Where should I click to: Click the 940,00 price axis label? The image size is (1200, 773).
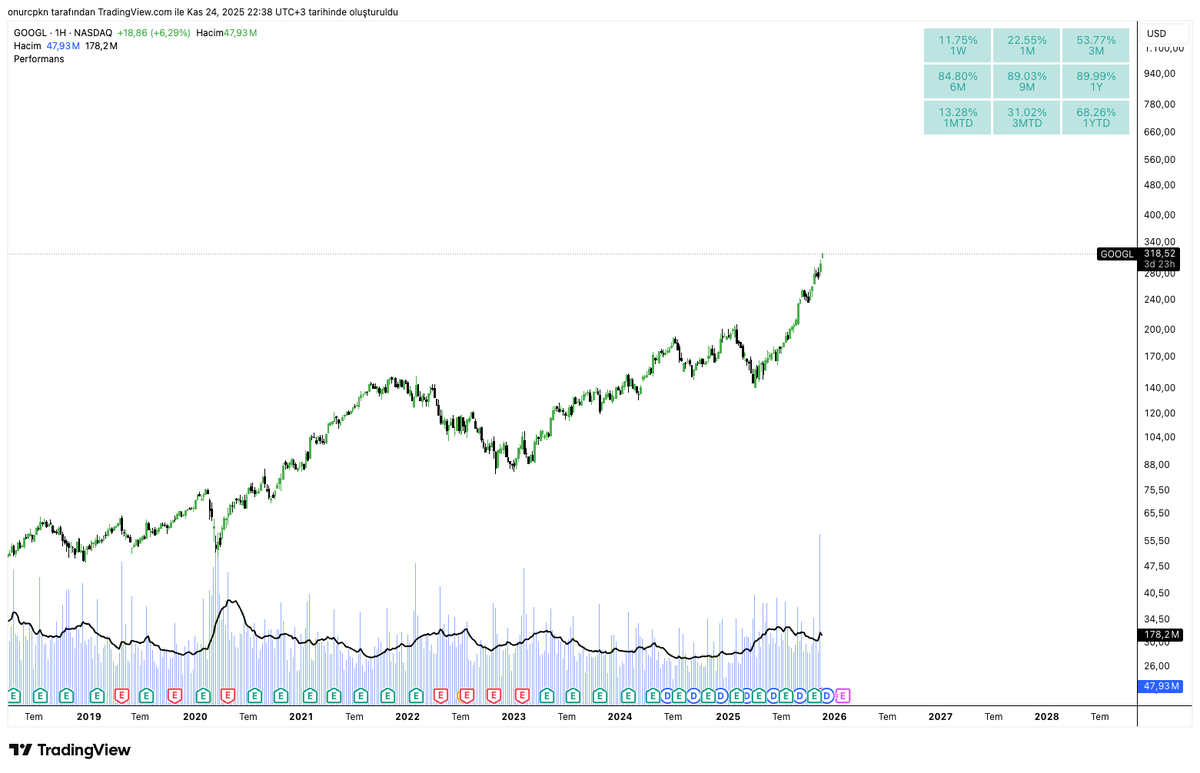point(1161,74)
